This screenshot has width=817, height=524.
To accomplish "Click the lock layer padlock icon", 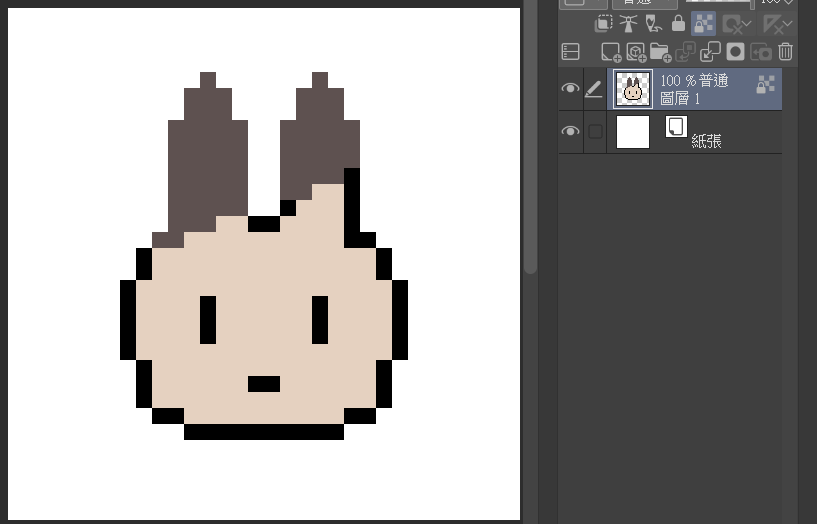I will [678, 23].
